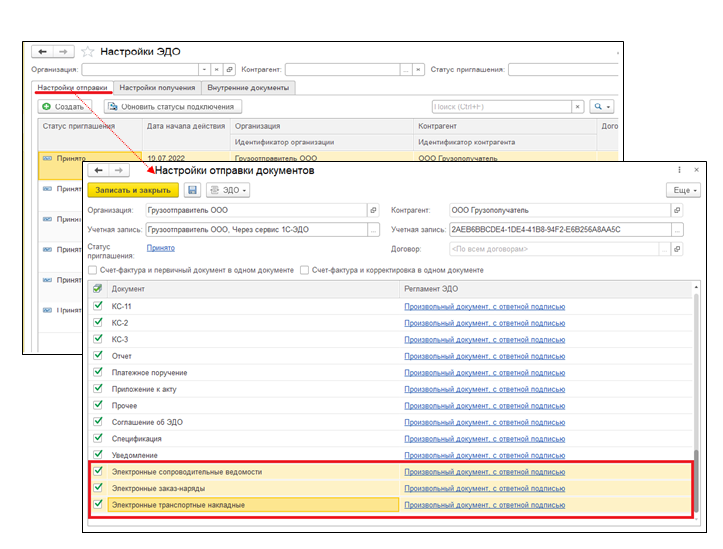Click the favorites star next to Настройки ЭДО
The width and height of the screenshot is (723, 549).
pos(88,51)
